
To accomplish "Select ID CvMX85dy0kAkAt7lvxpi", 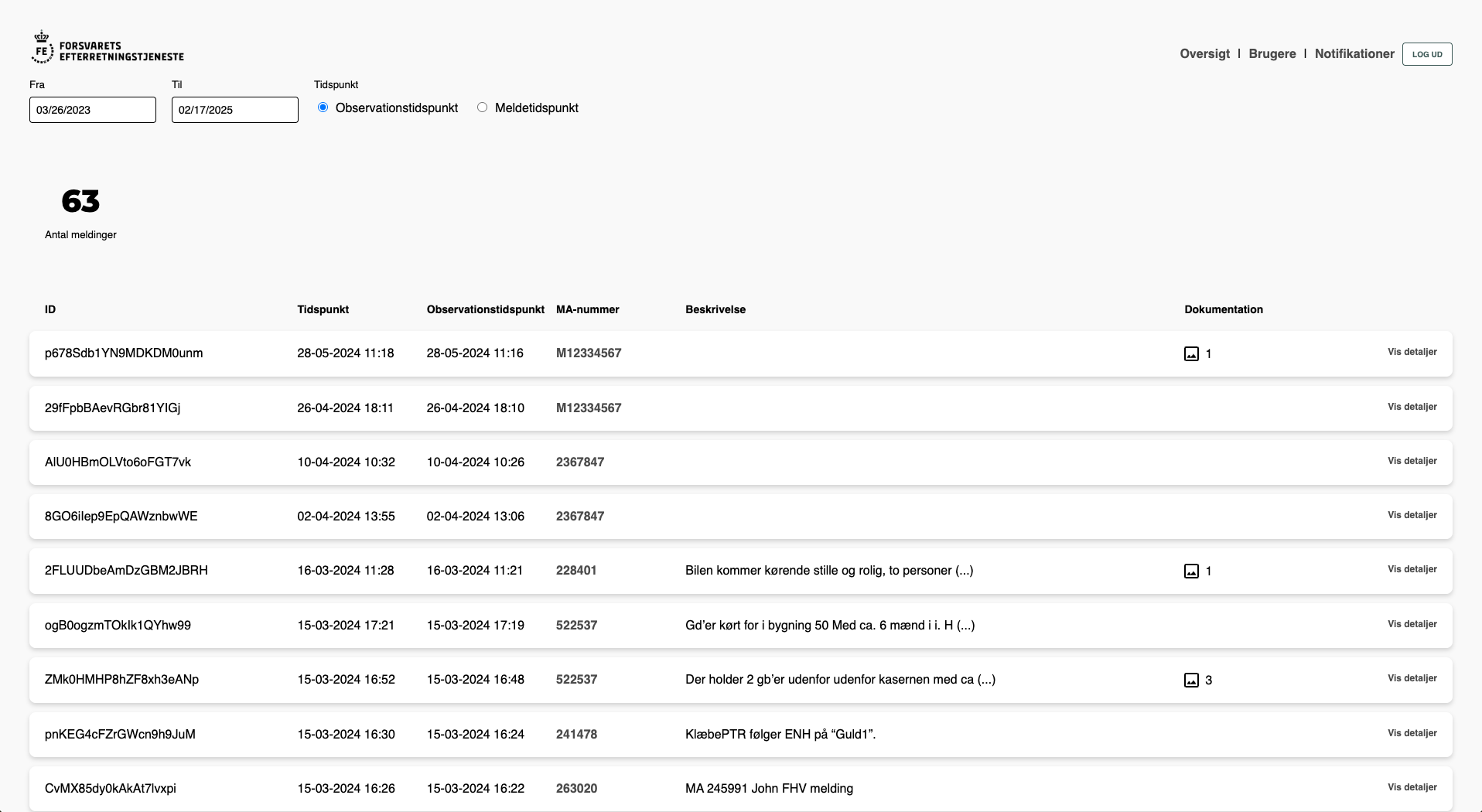I will 111,788.
